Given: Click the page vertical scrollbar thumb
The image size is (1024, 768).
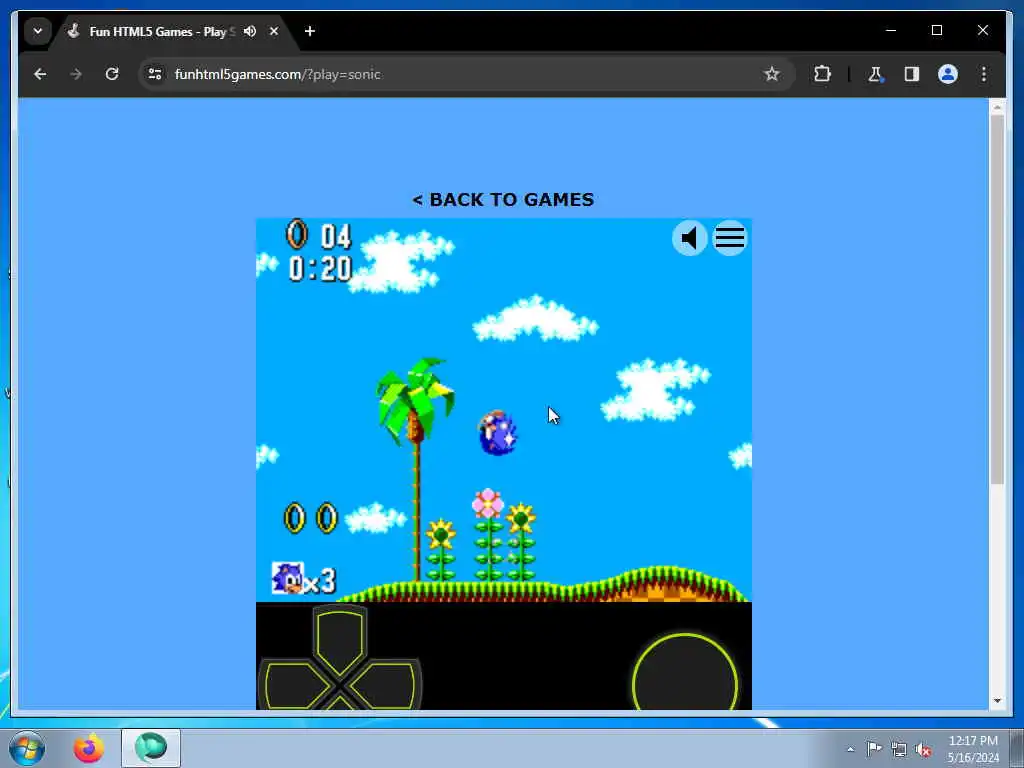Looking at the screenshot, I should (997, 300).
